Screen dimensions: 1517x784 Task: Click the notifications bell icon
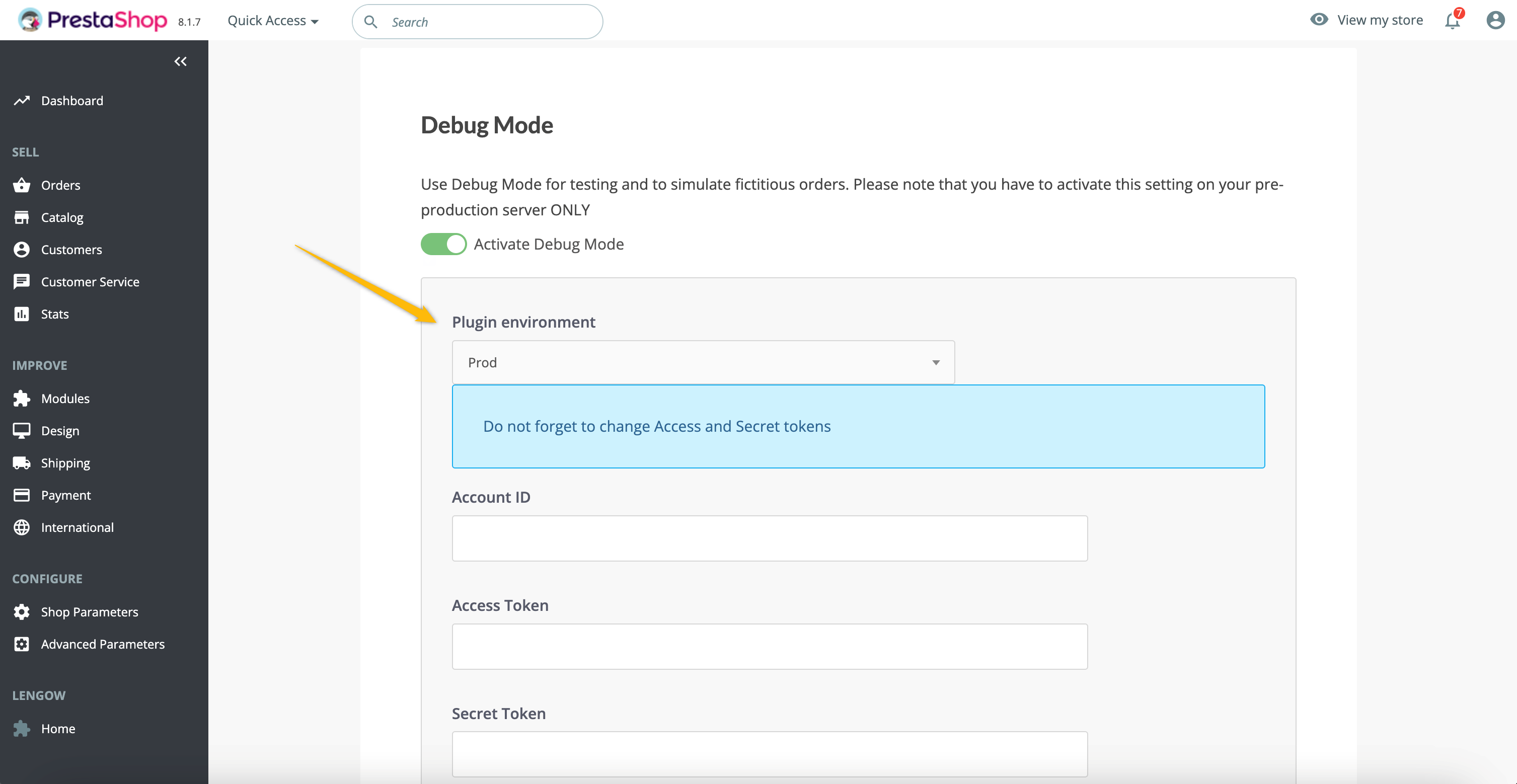[1452, 21]
